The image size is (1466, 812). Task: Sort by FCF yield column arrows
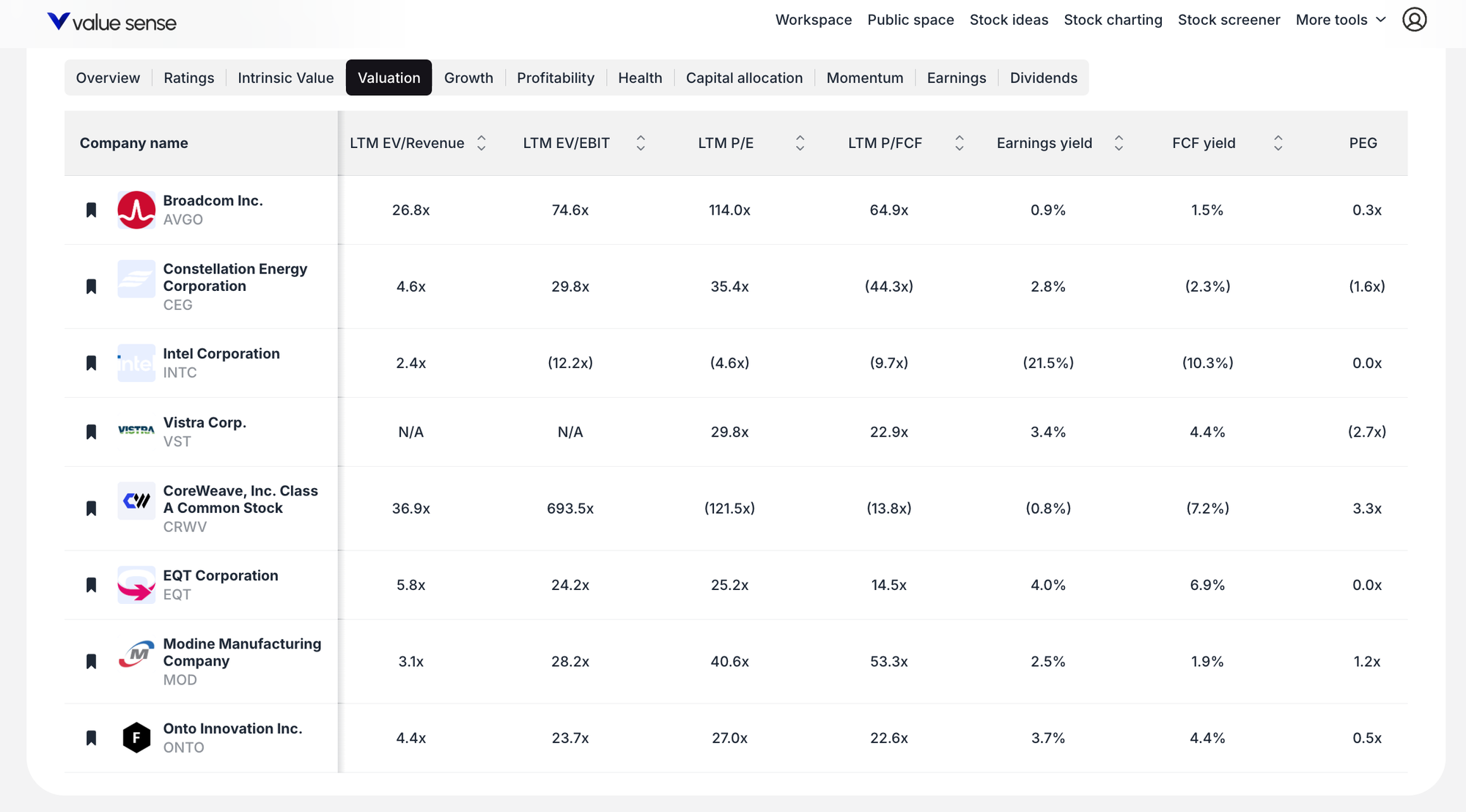[1278, 143]
